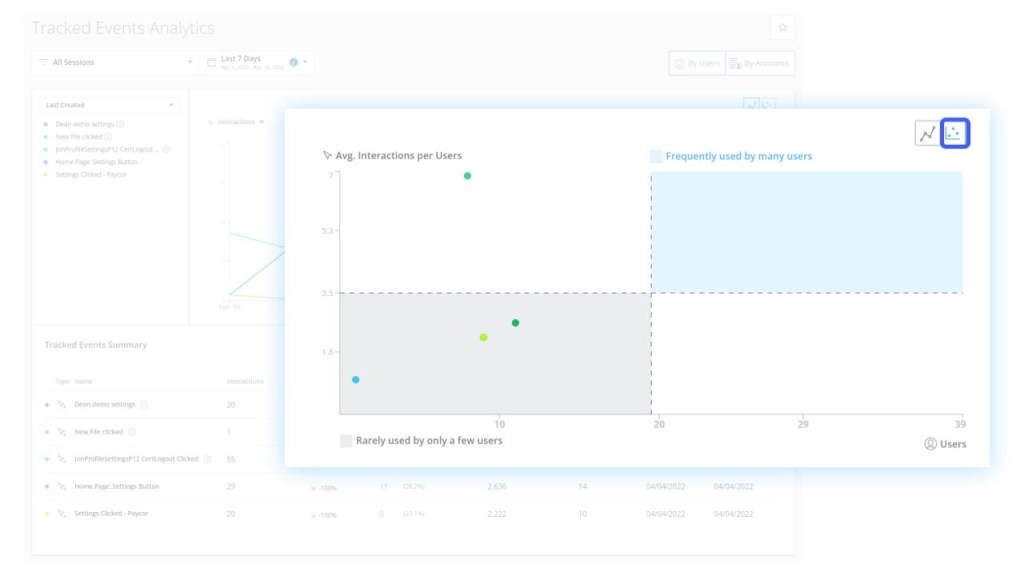Toggle the By Accounts view
The width and height of the screenshot is (1024, 576).
760,63
